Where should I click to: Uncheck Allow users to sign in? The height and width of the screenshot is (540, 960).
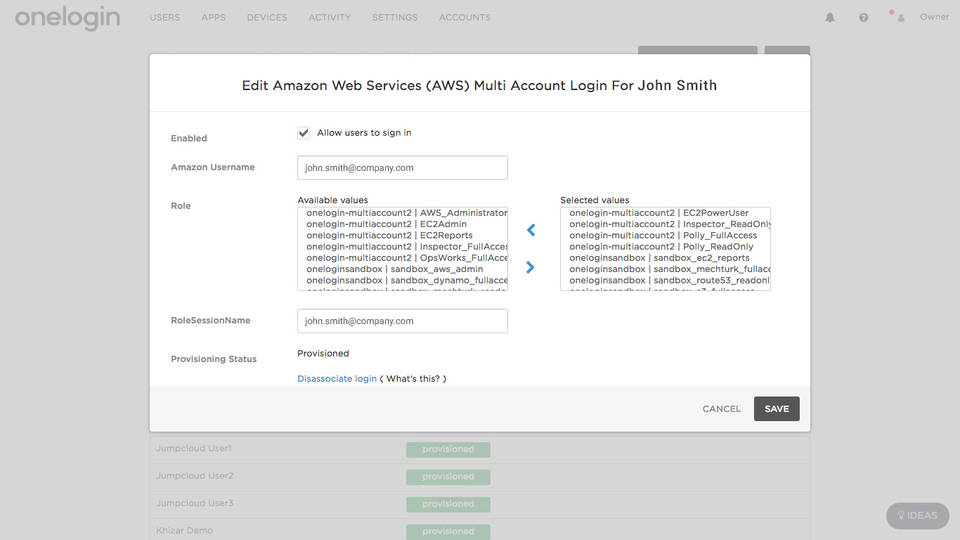(304, 133)
